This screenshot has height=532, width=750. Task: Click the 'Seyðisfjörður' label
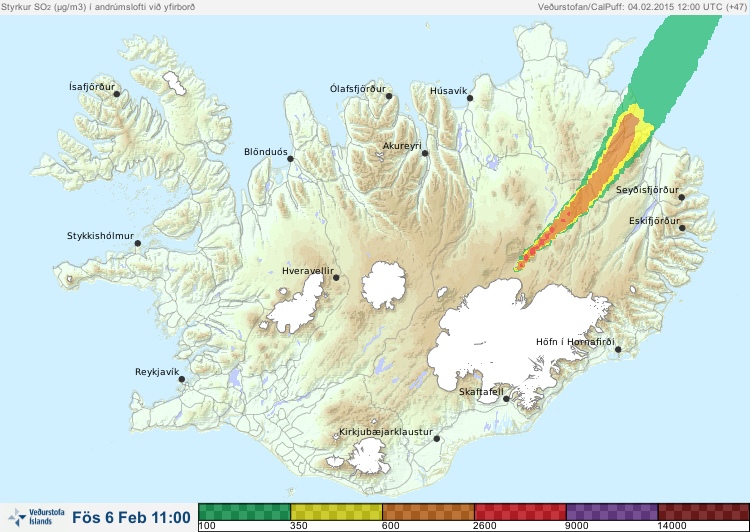(x=647, y=190)
